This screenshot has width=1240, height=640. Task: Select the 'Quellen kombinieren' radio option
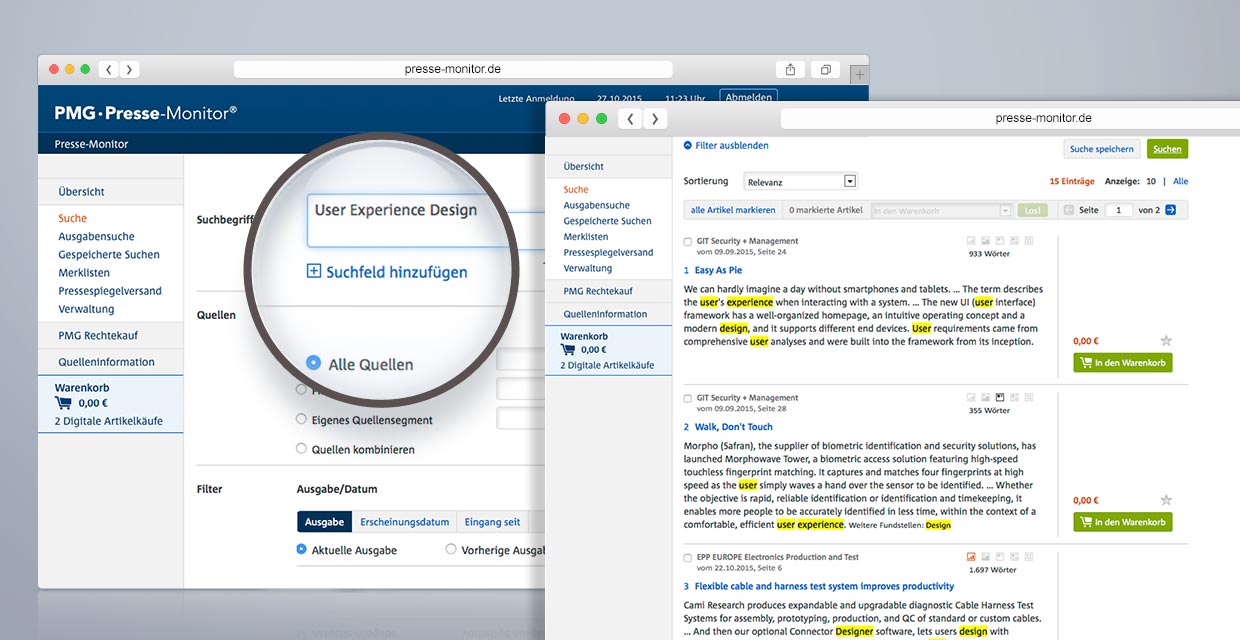301,449
